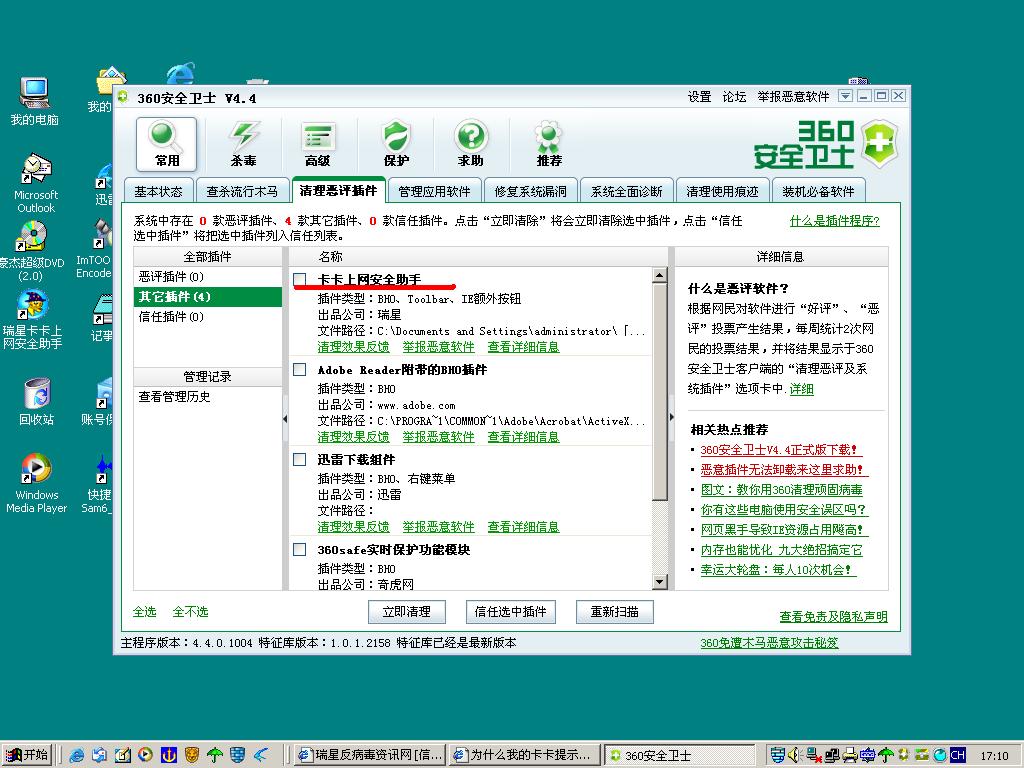
Task: Check the 卡卡上网安全助手 plugin checkbox
Action: pyautogui.click(x=300, y=280)
